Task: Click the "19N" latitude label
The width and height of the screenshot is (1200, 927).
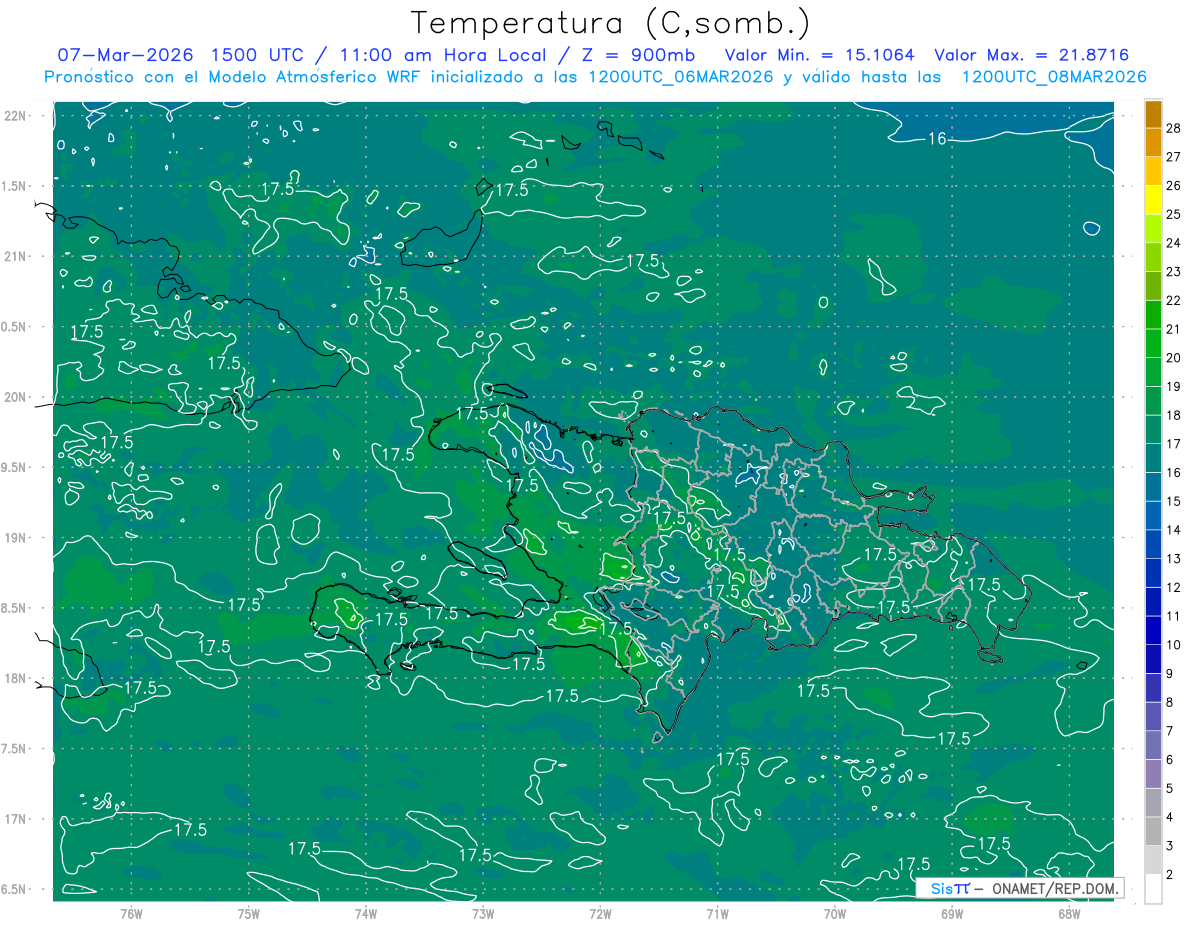Action: pyautogui.click(x=15, y=538)
